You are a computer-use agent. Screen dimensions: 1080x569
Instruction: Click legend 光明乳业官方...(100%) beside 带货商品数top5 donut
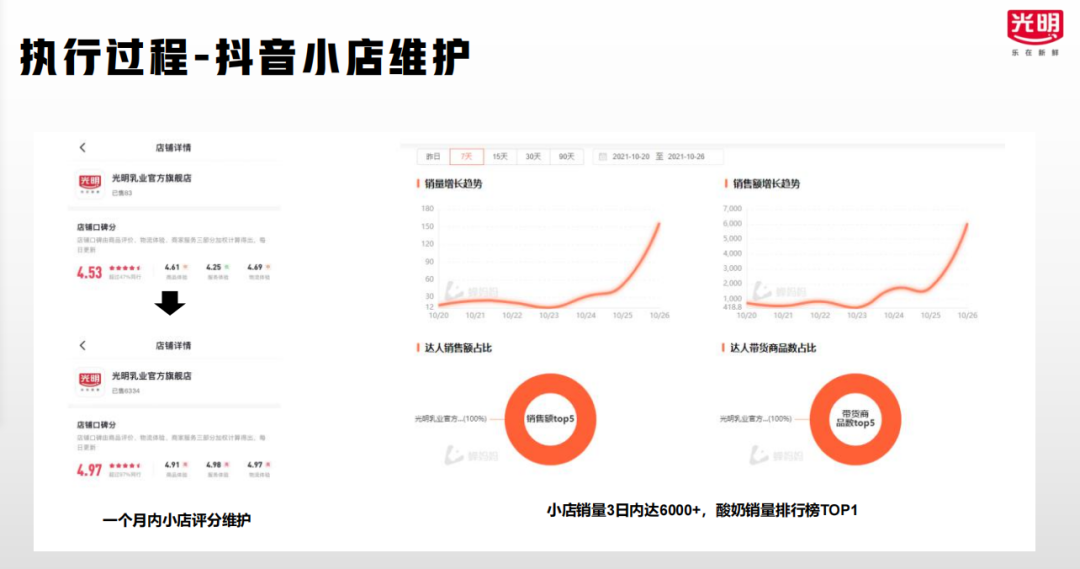click(x=756, y=419)
